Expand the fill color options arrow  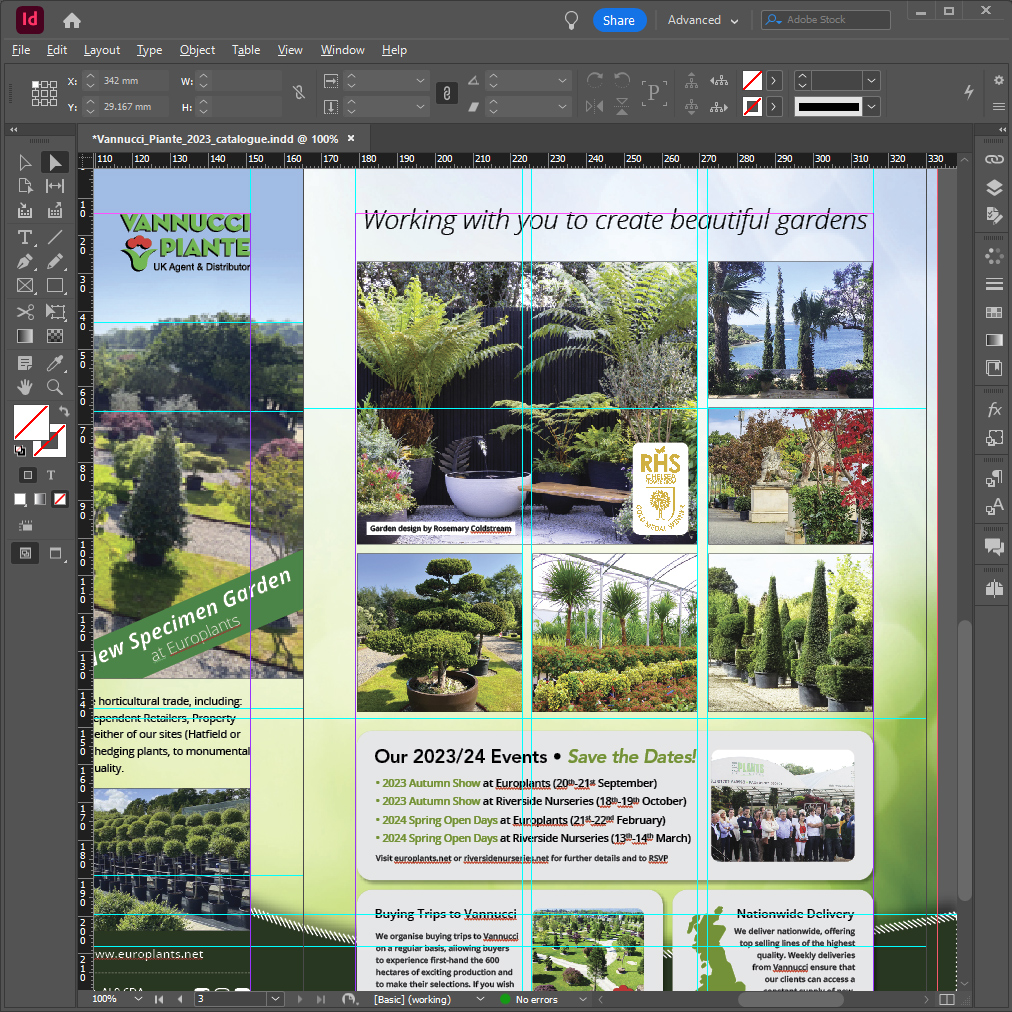click(x=773, y=81)
